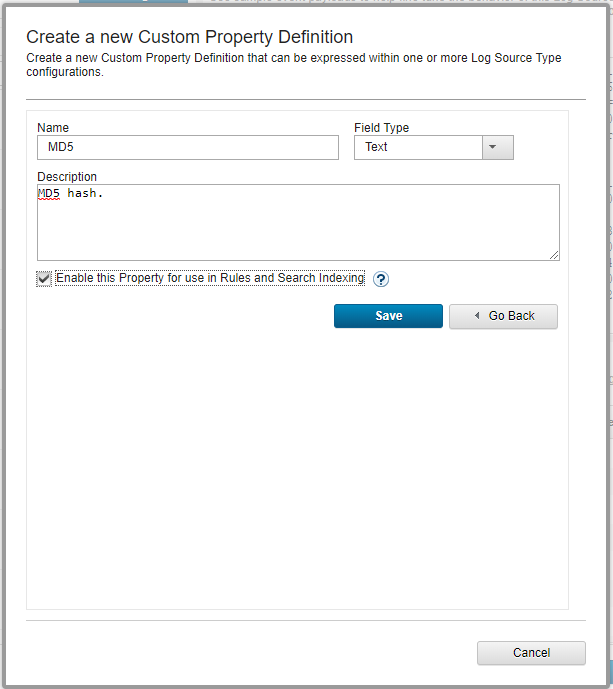Open the Field Type dropdown arrow
Viewport: 613px width, 689px height.
click(497, 147)
